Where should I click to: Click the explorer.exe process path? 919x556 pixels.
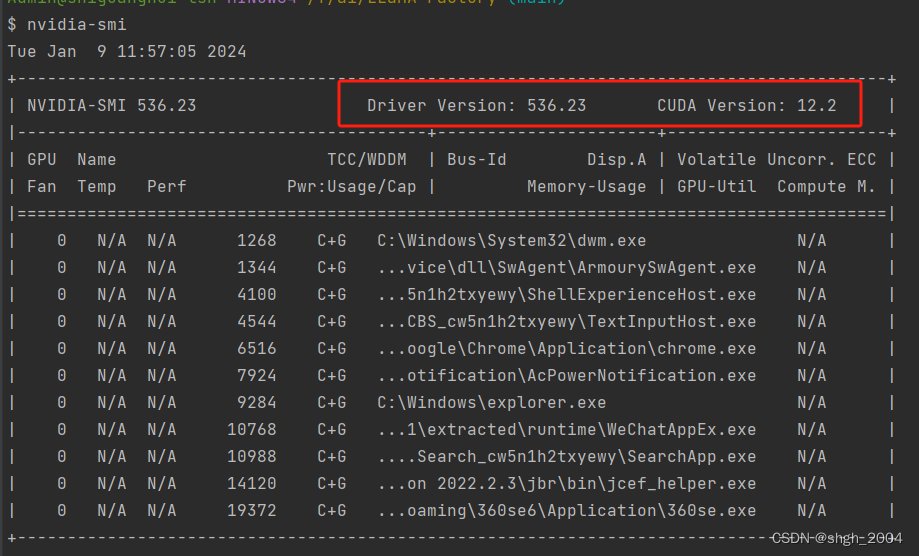click(492, 402)
